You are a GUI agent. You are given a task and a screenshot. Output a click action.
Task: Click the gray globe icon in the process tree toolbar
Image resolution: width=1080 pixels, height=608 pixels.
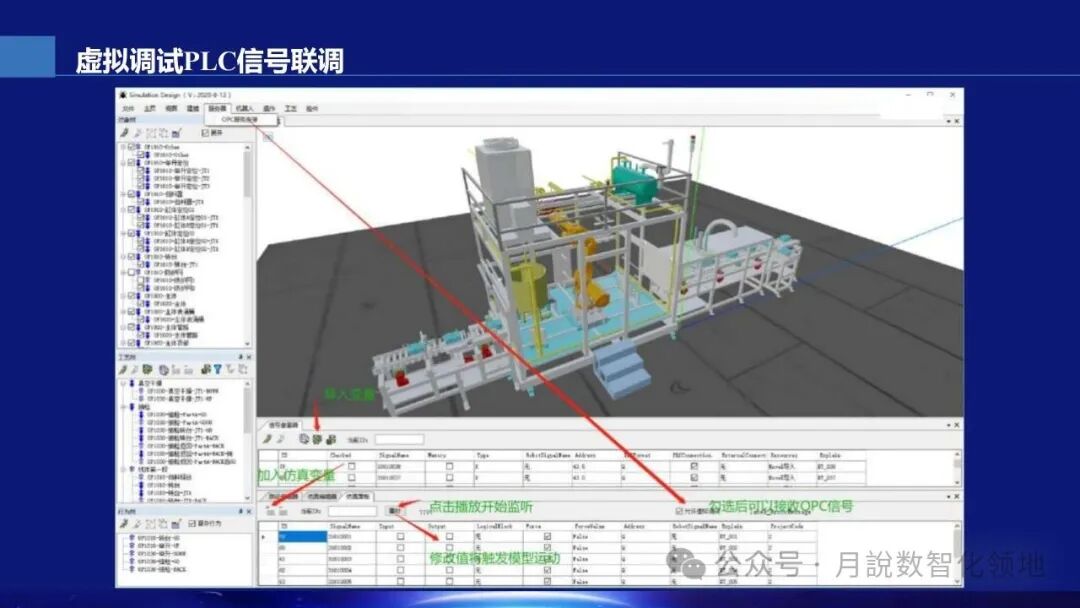163,370
